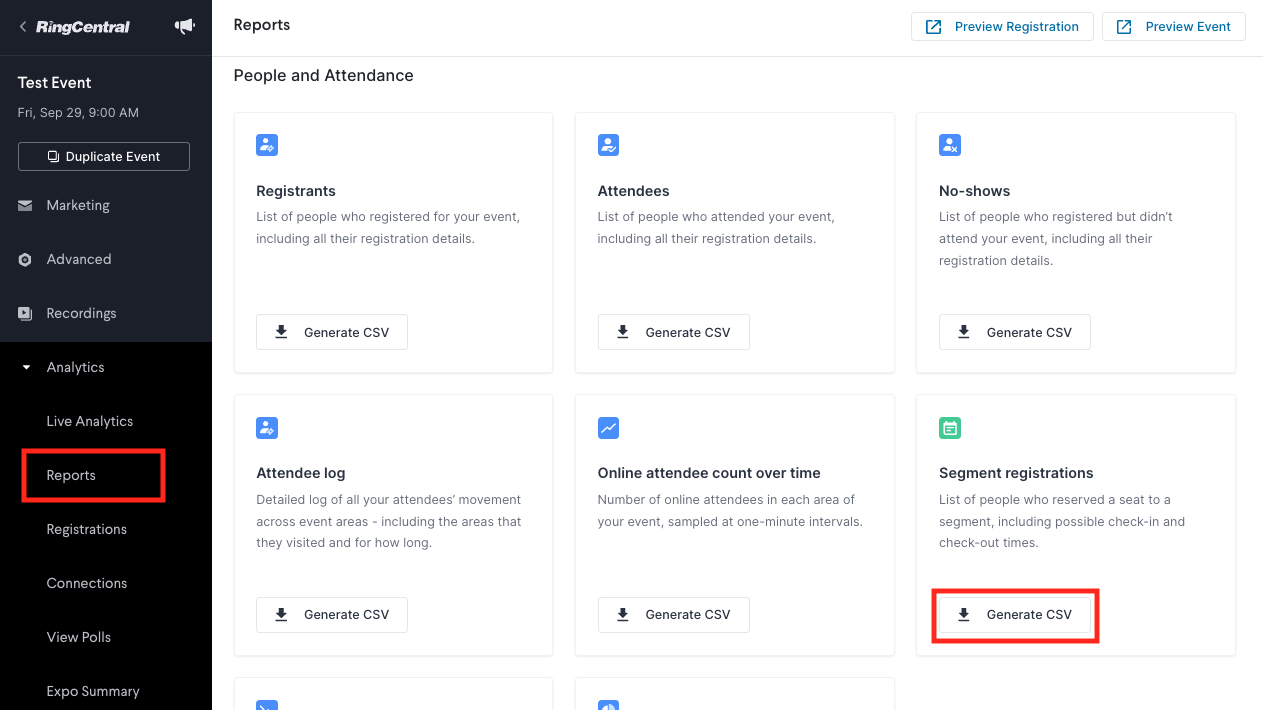Select the green calendar icon for Segment registrations
1263x710 pixels.
[950, 428]
